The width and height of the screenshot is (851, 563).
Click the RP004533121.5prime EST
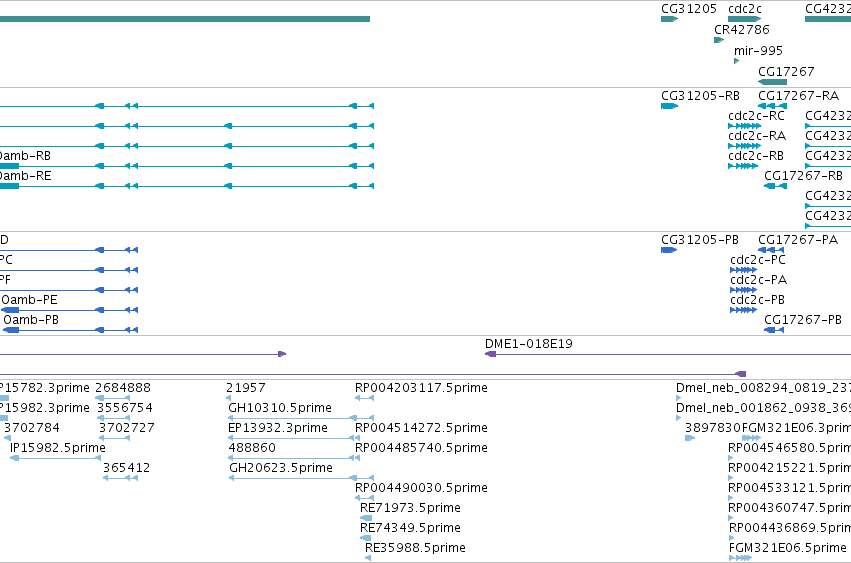click(x=731, y=498)
